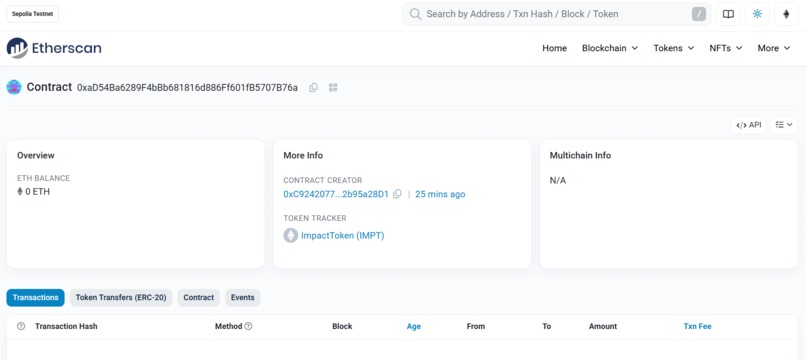Click the Multichain Info N/A value
The image size is (806, 360).
click(558, 181)
